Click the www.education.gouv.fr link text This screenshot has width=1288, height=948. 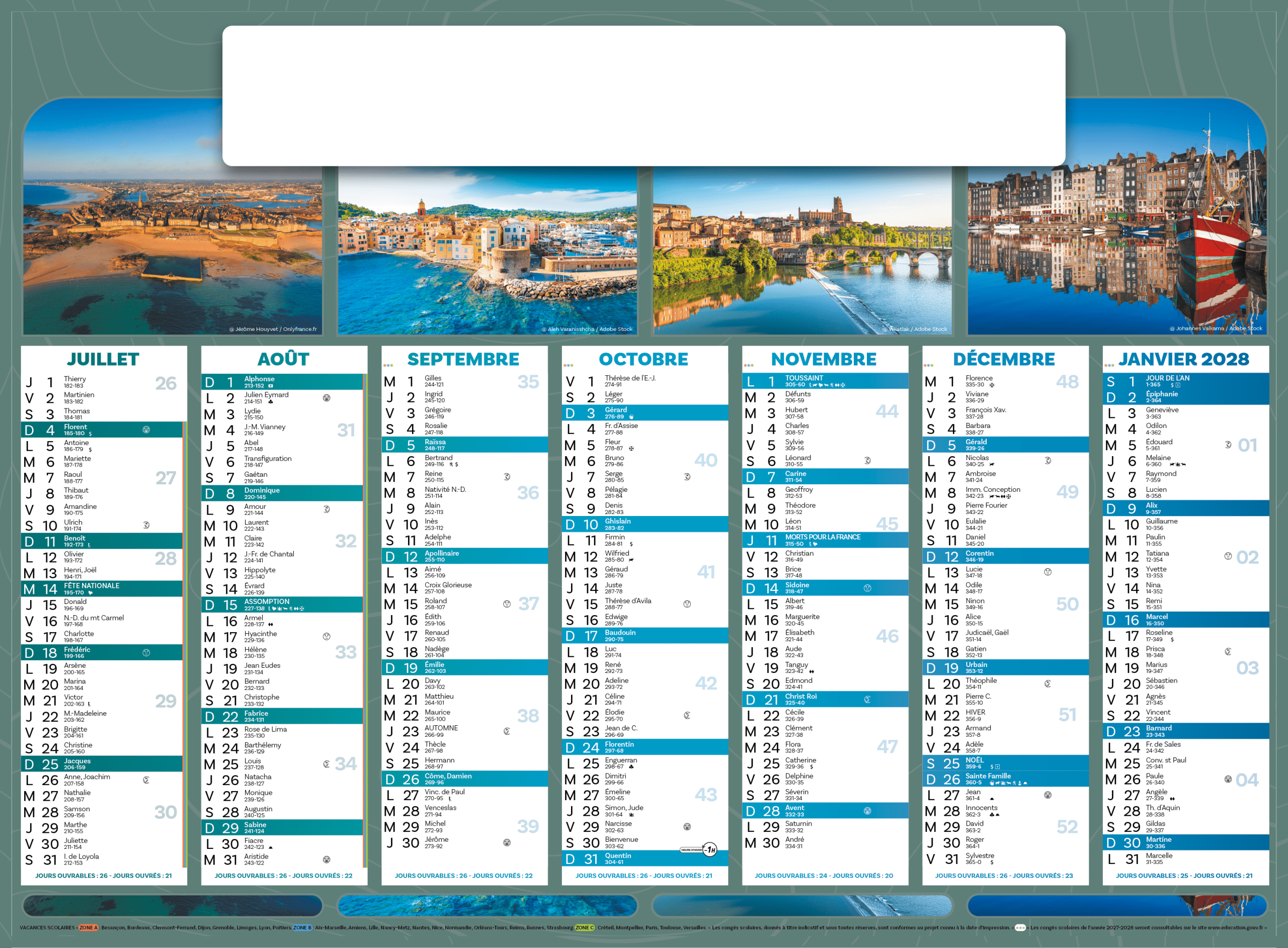[x=1235, y=927]
